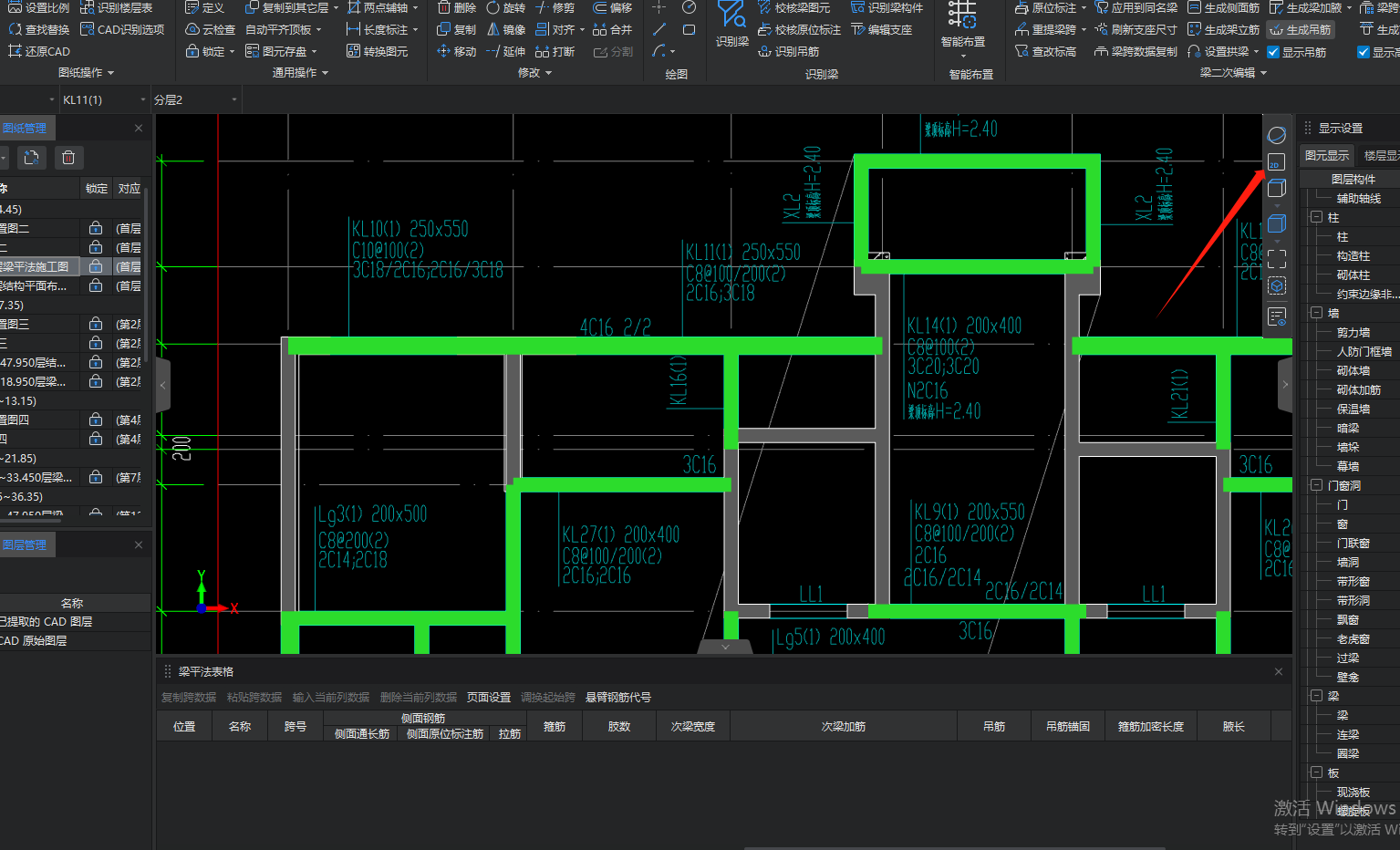Viewport: 1400px width, 850px height.
Task: Select the 延伸 extend tool
Action: tap(506, 51)
